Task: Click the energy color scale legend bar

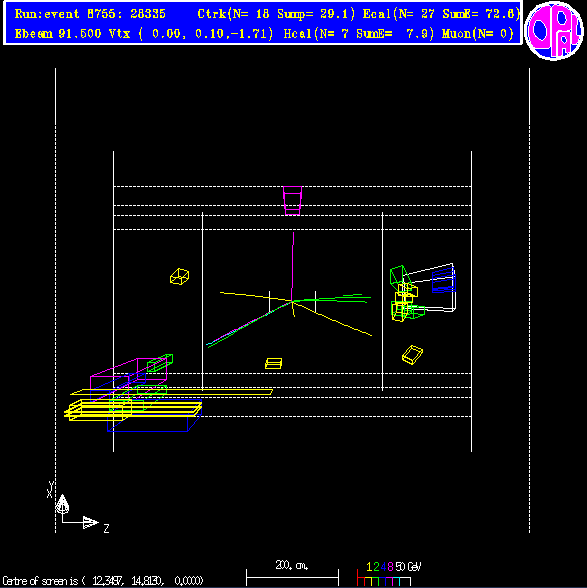Action: pos(383,578)
